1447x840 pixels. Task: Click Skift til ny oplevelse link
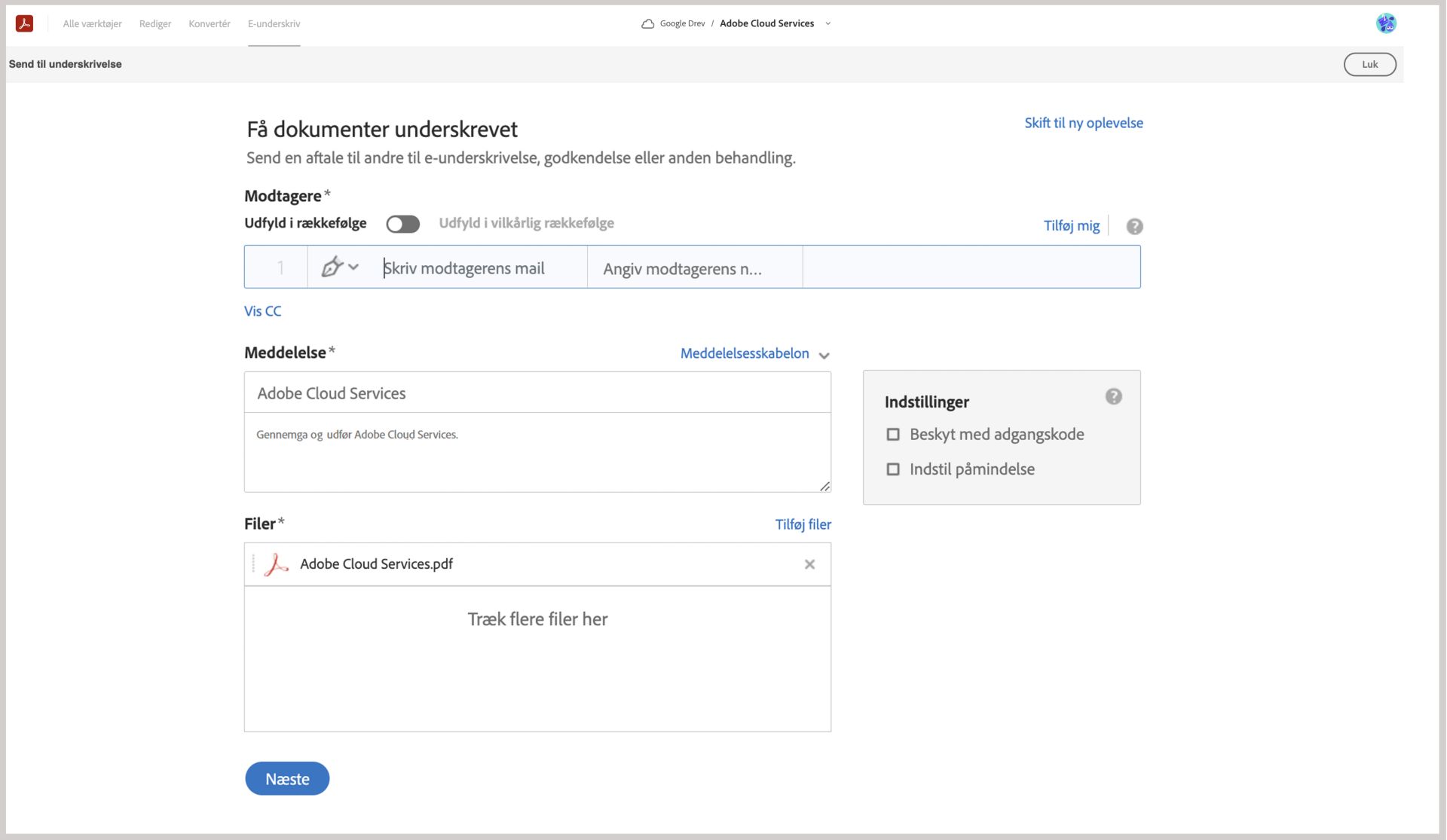coord(1083,123)
